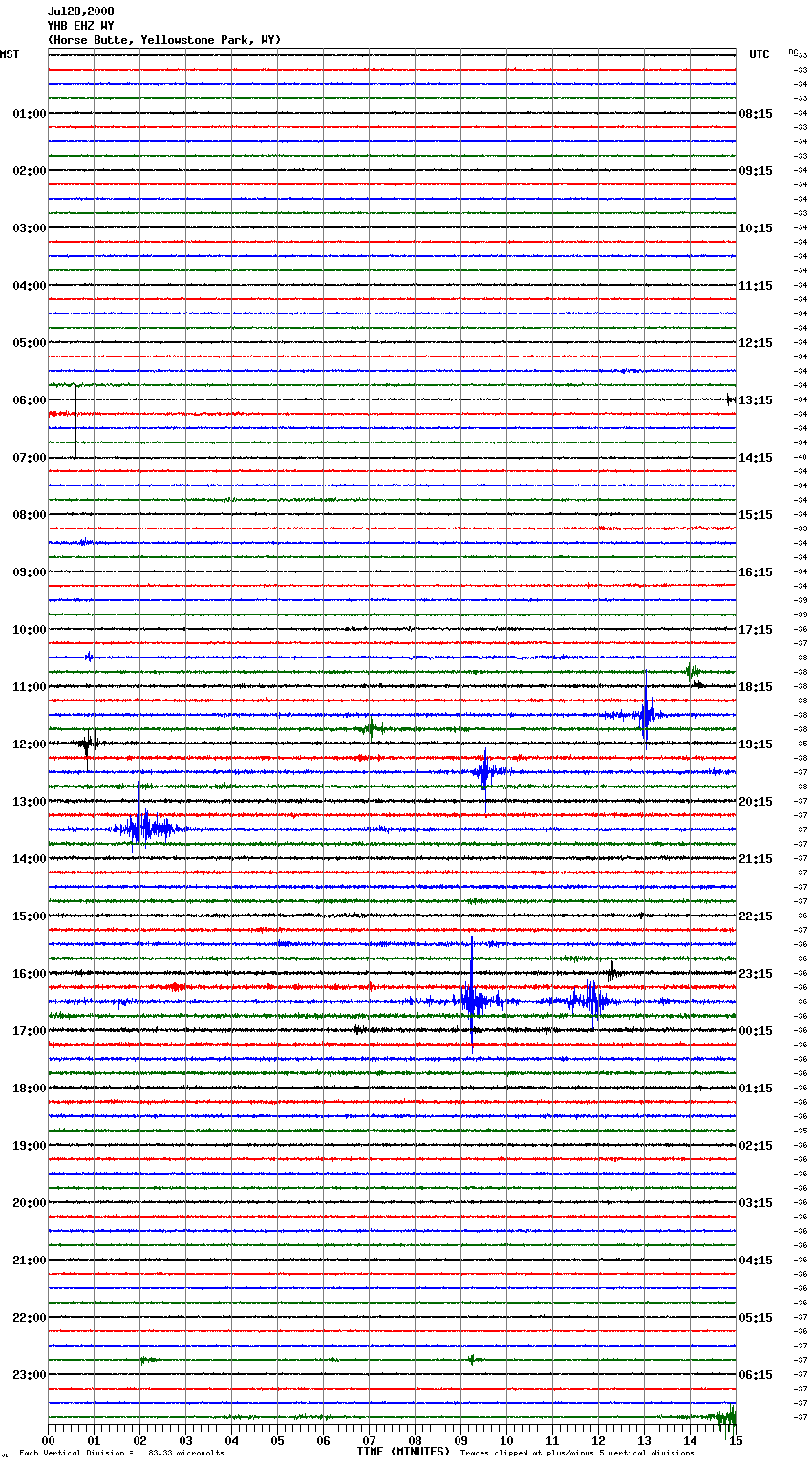812x1466 pixels.
Task: Click the 04:00 MST time label
Action: (x=30, y=286)
